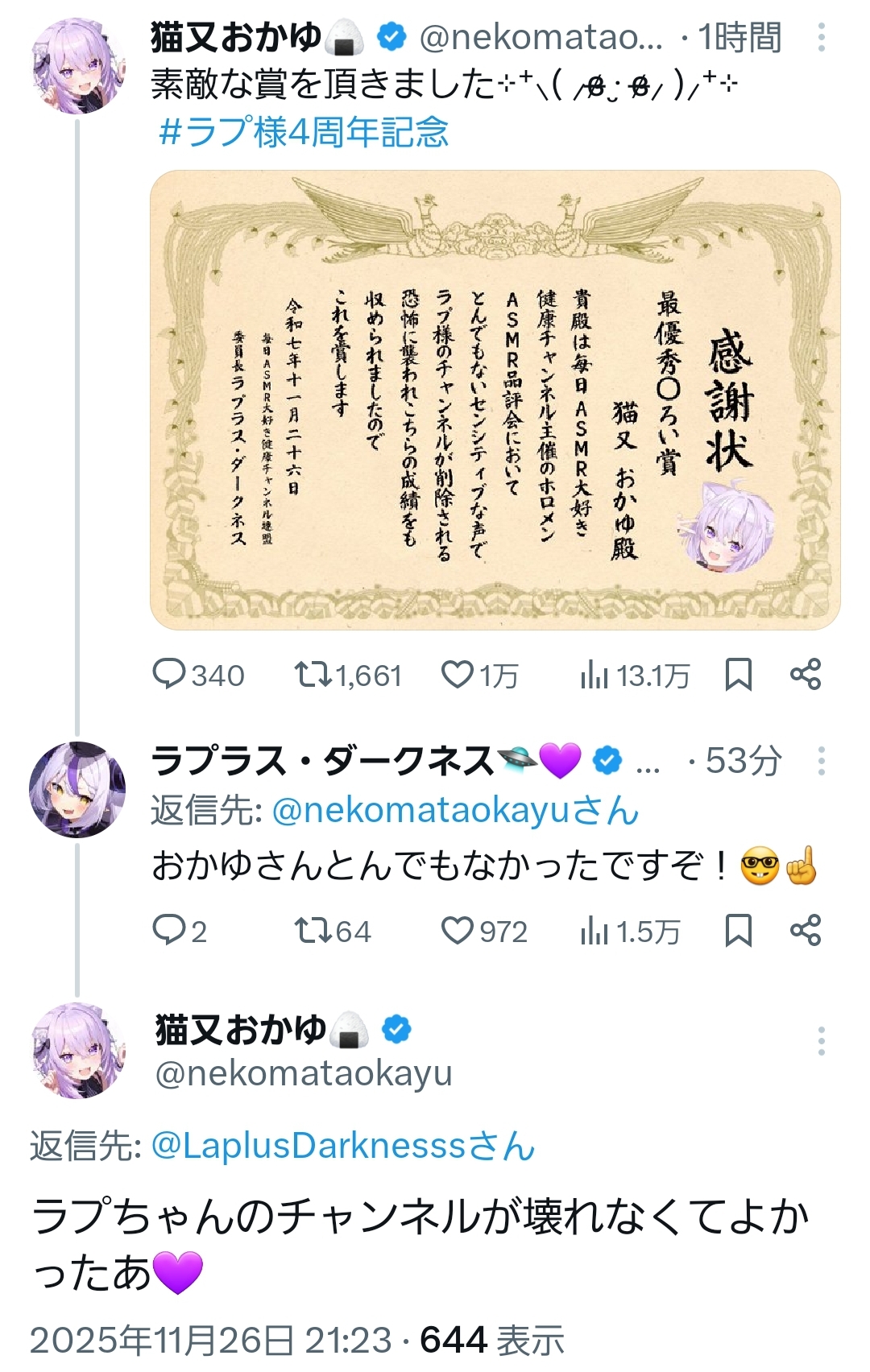The image size is (870, 1372).
Task: Open more options on the bottom tweet
Action: 821,1041
